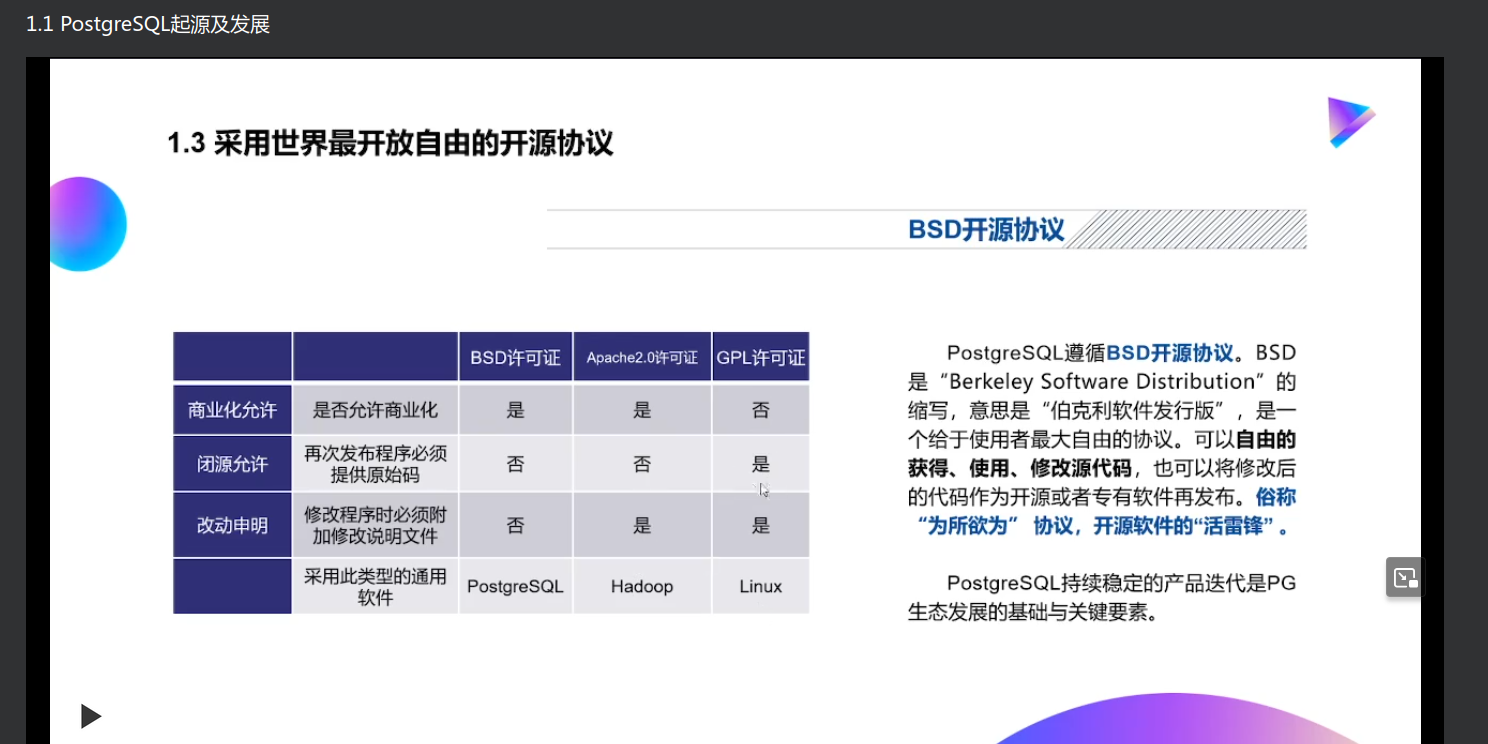Click the PostgreSQL cell in the table
This screenshot has width=1488, height=744.
pyautogui.click(x=516, y=587)
